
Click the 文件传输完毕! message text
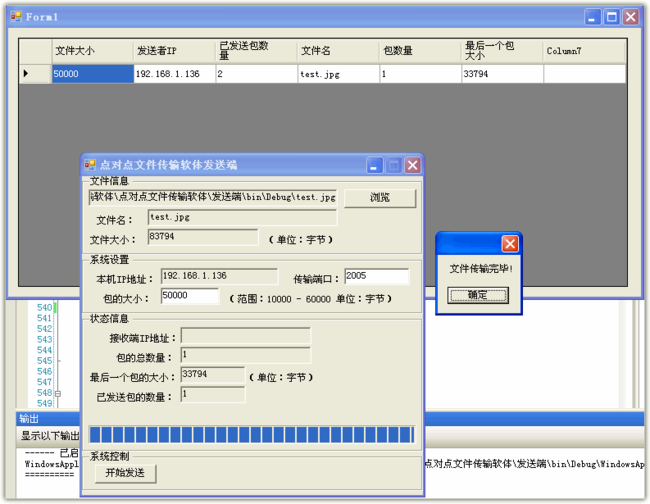point(481,269)
